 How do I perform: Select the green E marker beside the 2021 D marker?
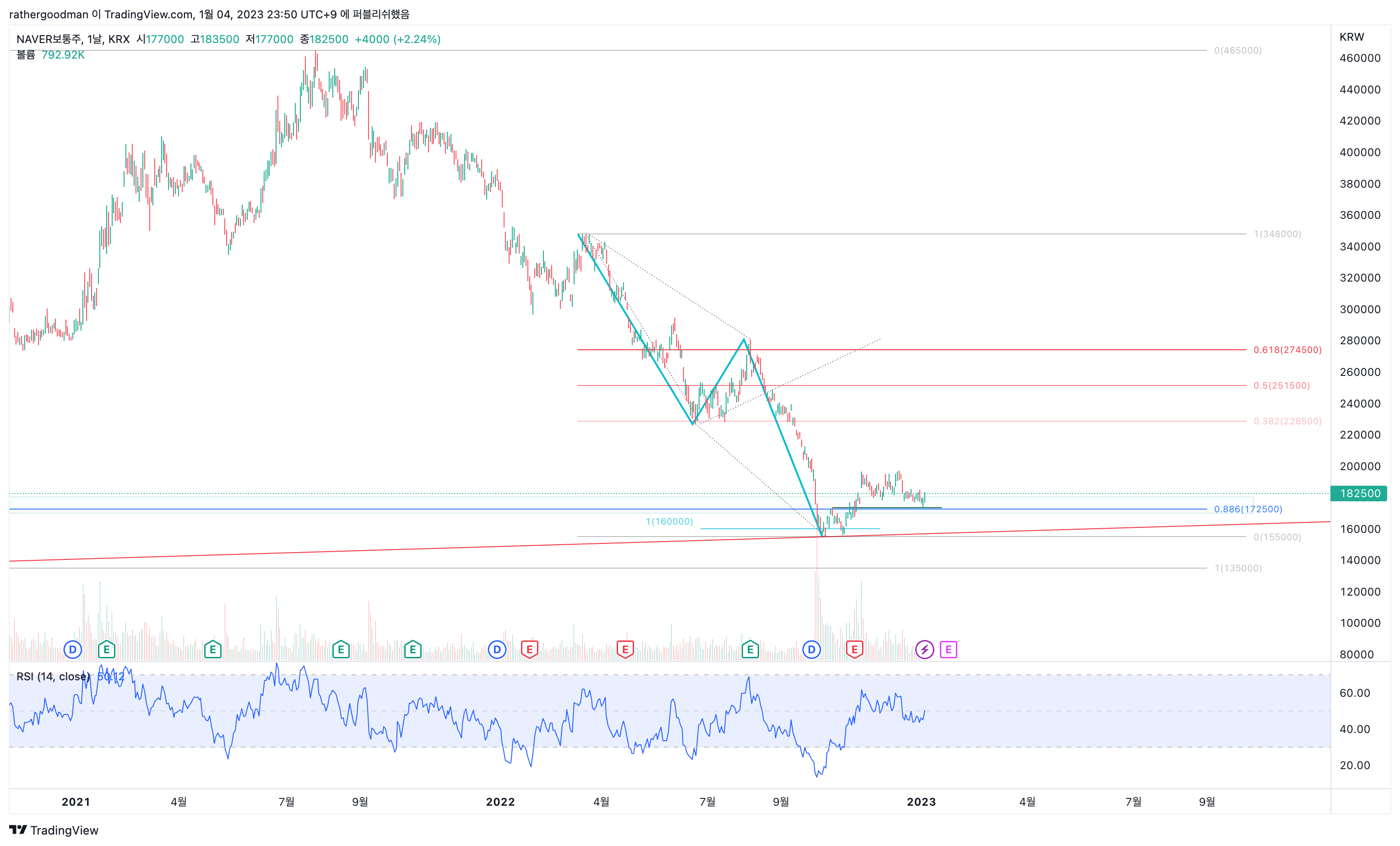106,650
